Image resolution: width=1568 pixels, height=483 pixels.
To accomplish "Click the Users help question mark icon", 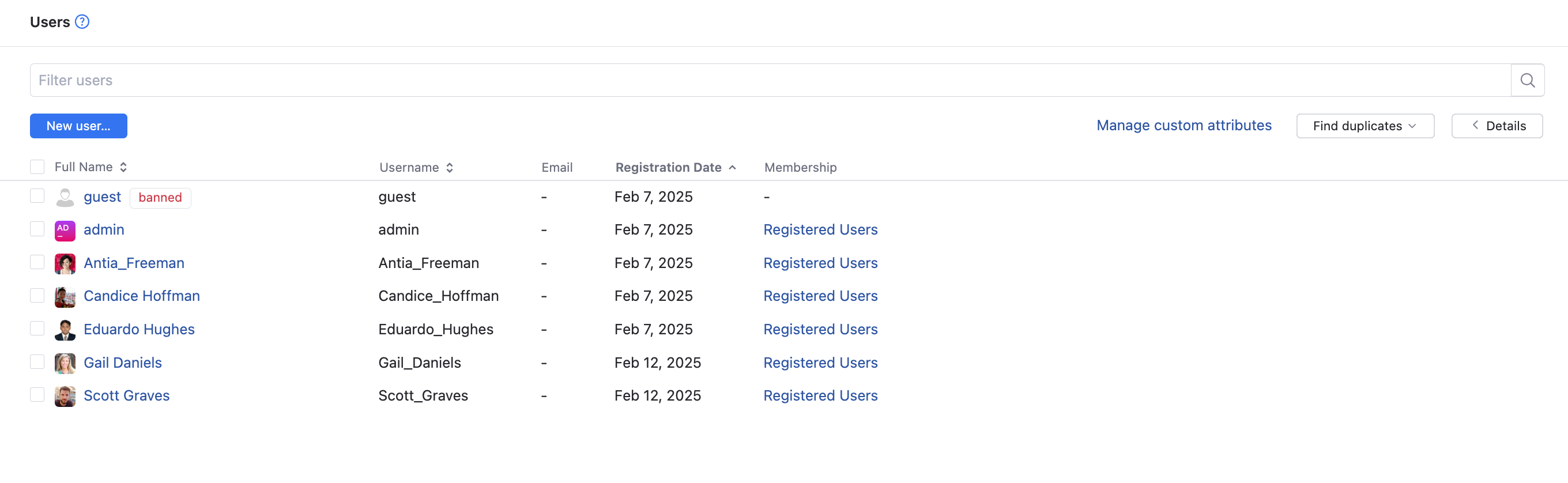I will click(x=82, y=22).
